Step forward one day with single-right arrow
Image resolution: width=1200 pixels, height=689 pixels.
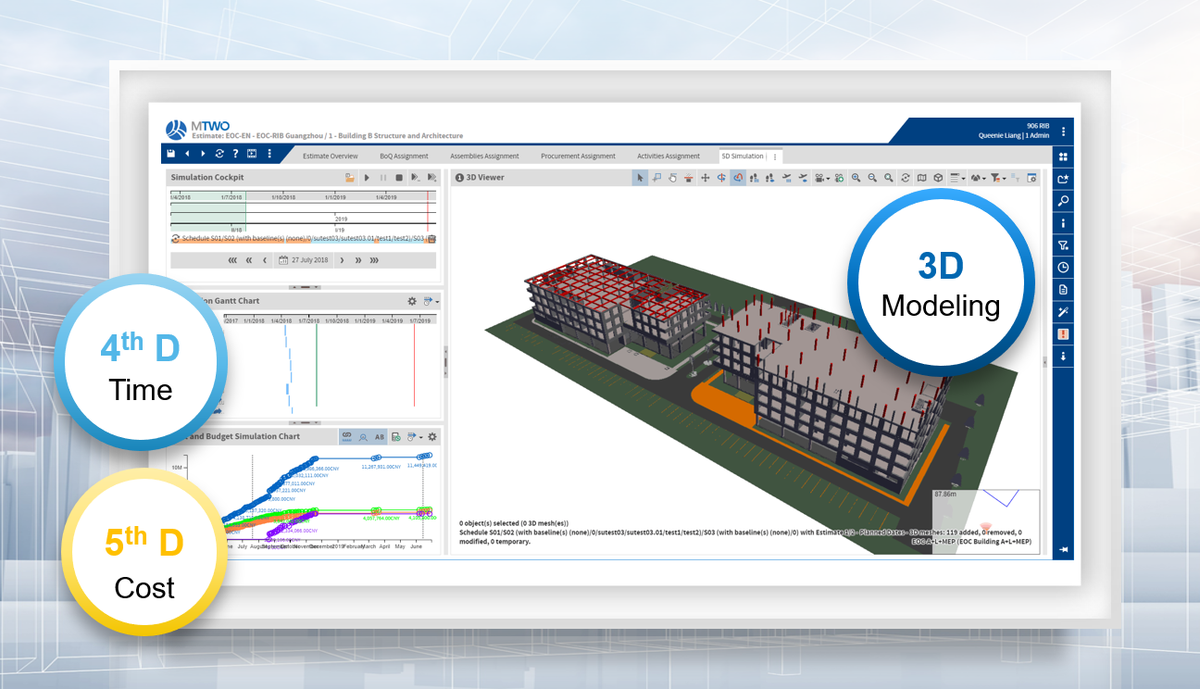(x=342, y=260)
